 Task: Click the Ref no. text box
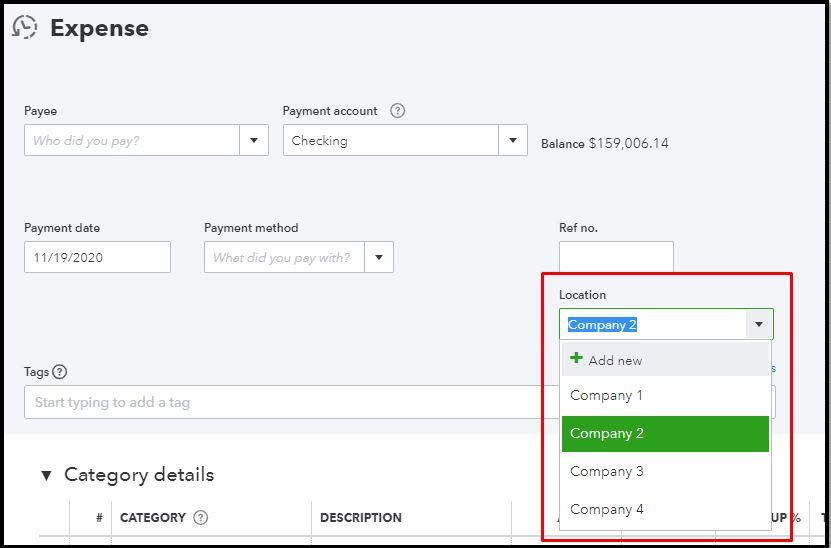pos(616,256)
